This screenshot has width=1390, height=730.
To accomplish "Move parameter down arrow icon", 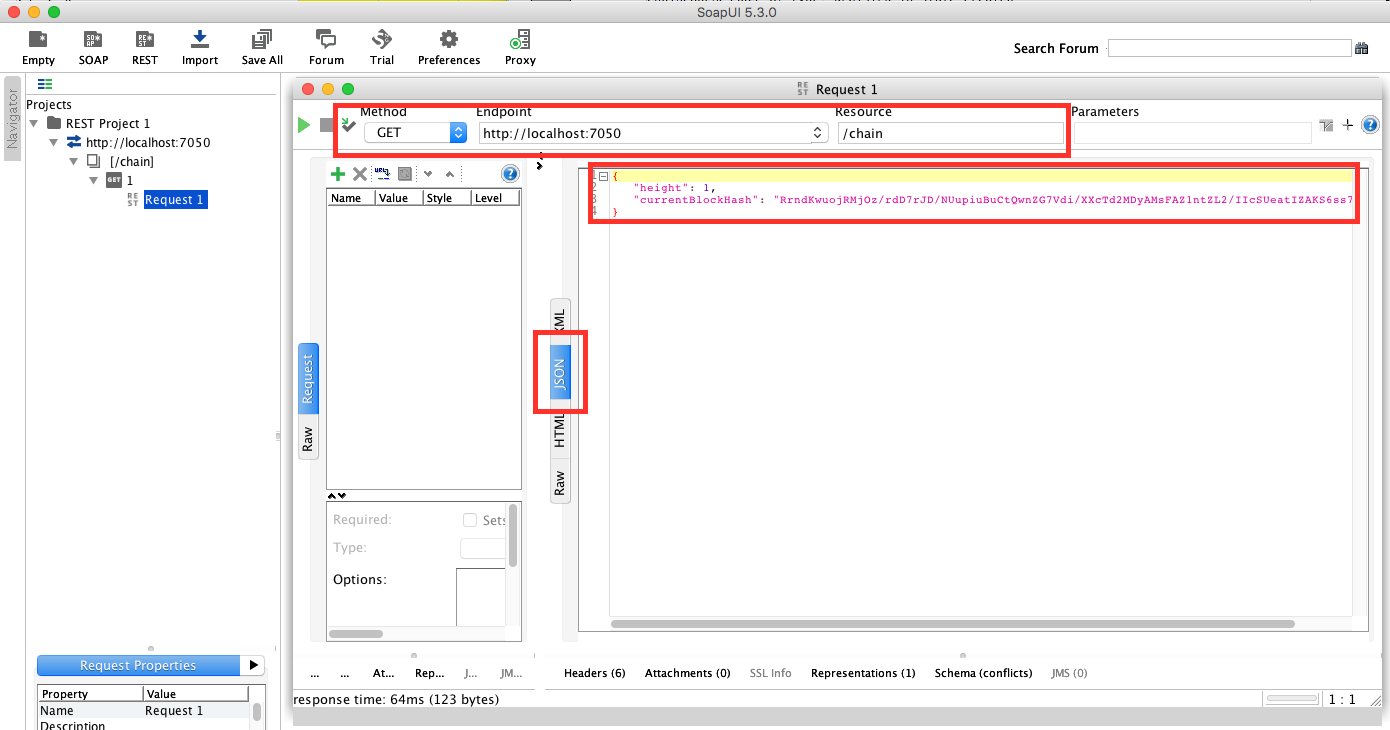I will click(x=428, y=174).
